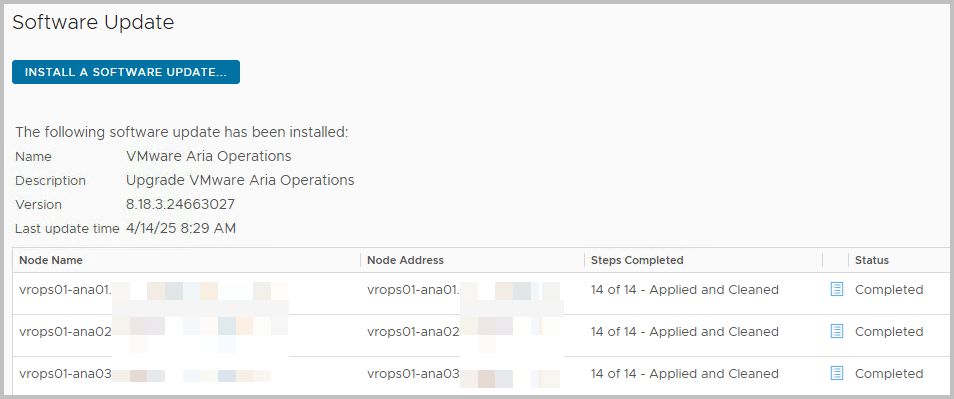This screenshot has width=954, height=399.
Task: Select vrops01-ana02 node name cell
Action: tap(186, 331)
